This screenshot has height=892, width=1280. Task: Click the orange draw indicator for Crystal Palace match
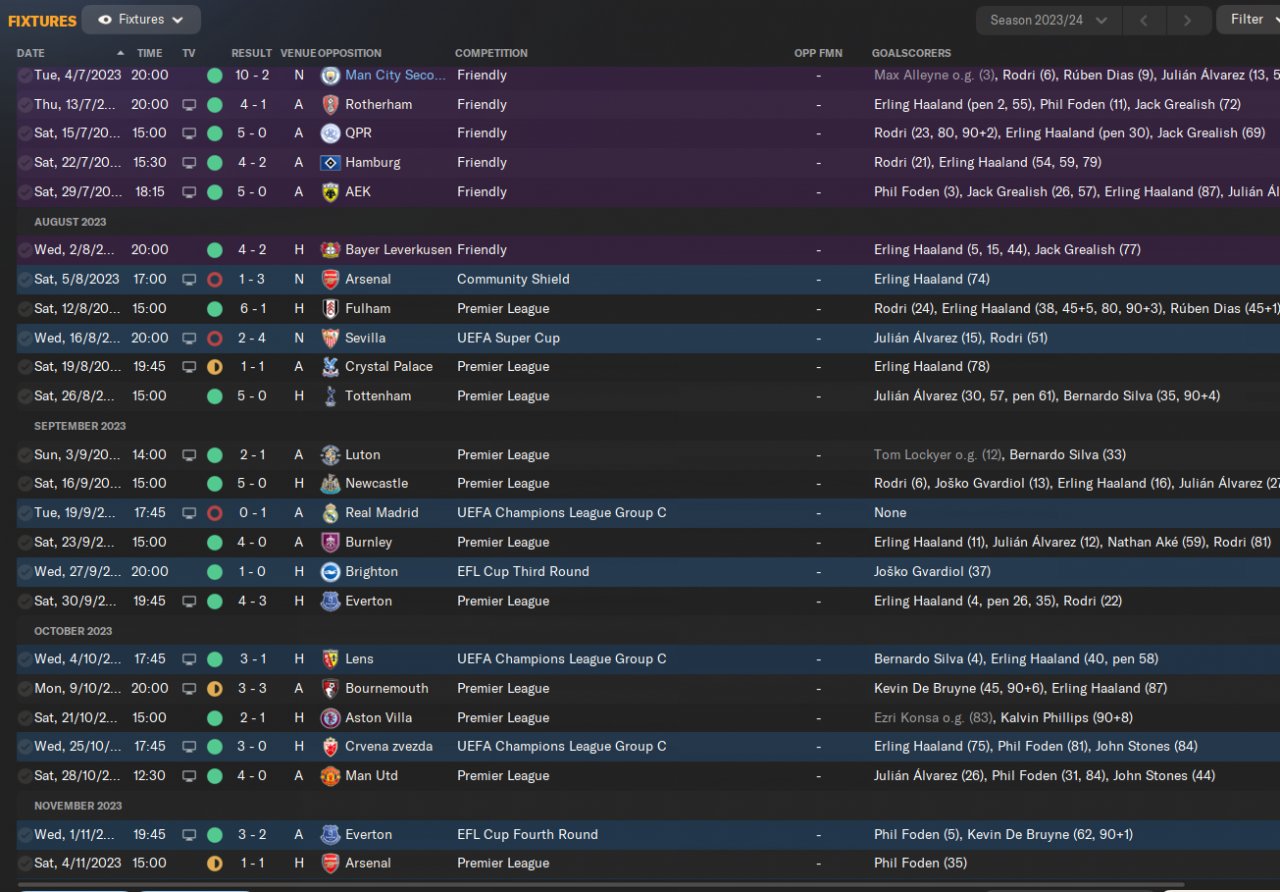(214, 367)
